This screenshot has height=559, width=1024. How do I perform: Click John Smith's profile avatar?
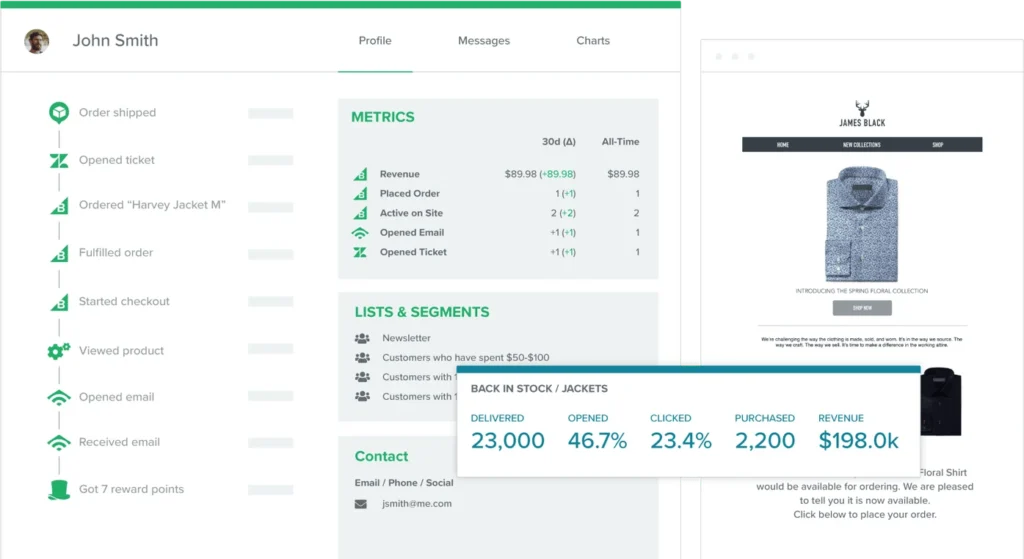pos(37,41)
